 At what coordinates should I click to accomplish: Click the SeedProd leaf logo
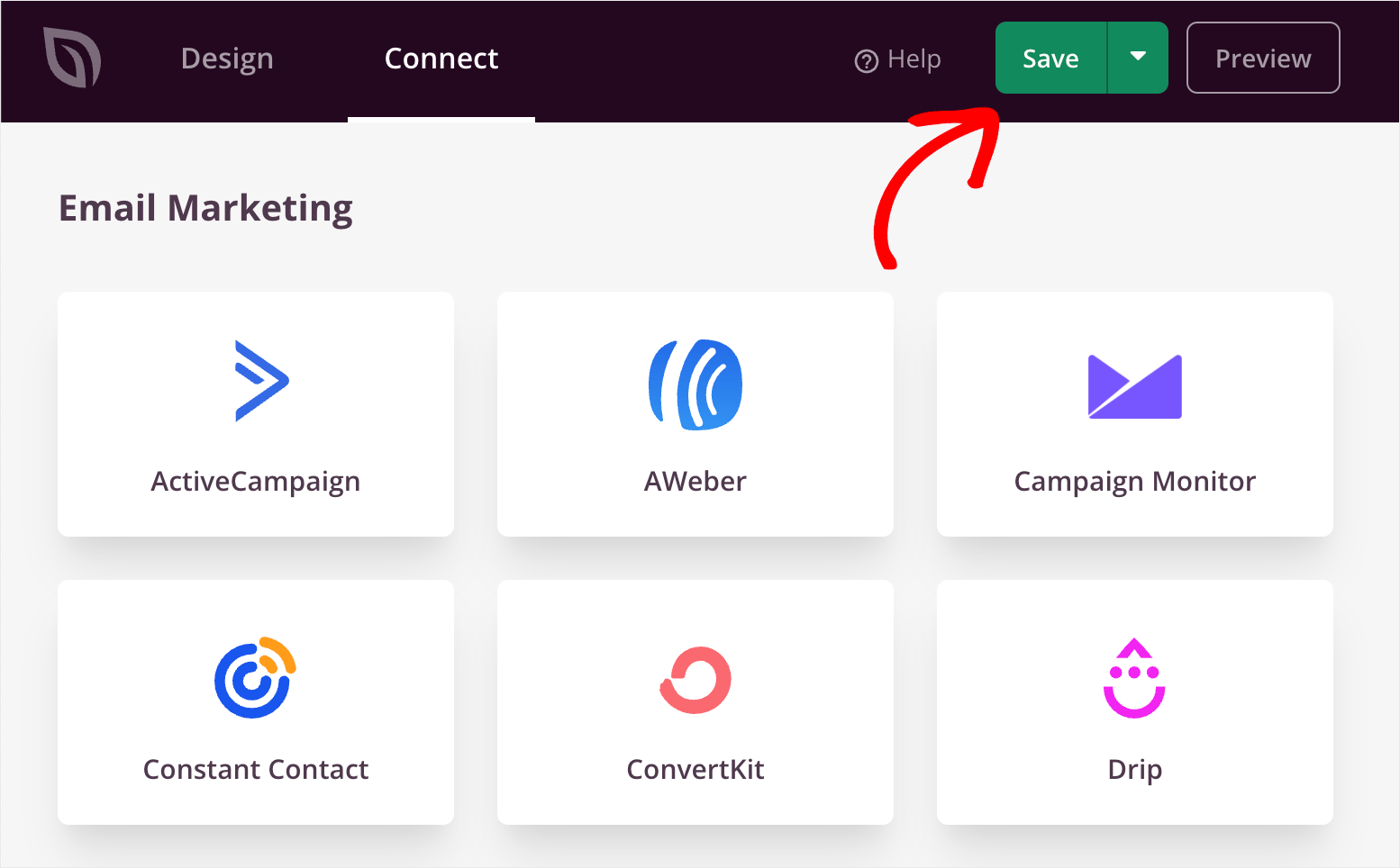[x=72, y=58]
